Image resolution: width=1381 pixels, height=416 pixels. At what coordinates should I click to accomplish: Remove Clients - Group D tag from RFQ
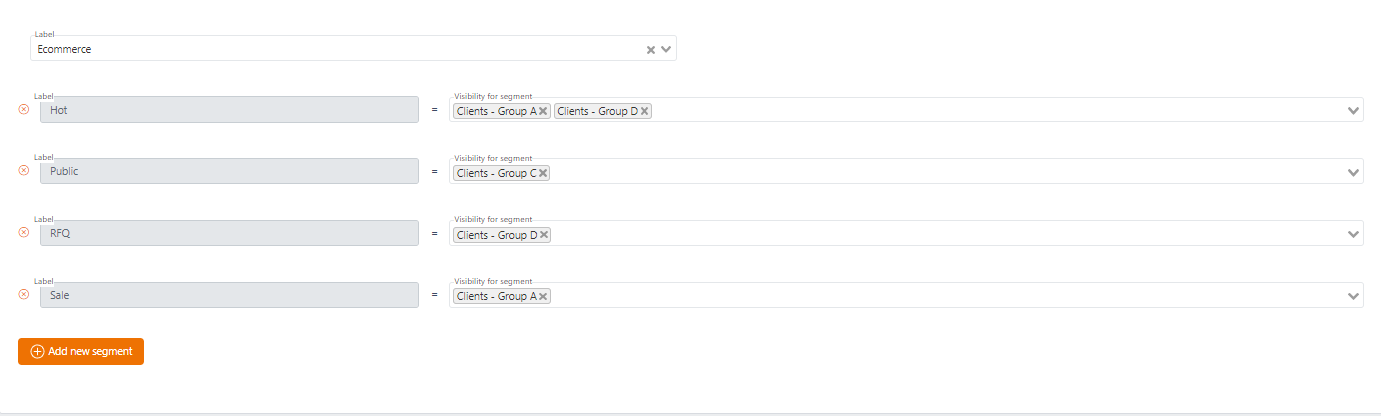tap(544, 235)
